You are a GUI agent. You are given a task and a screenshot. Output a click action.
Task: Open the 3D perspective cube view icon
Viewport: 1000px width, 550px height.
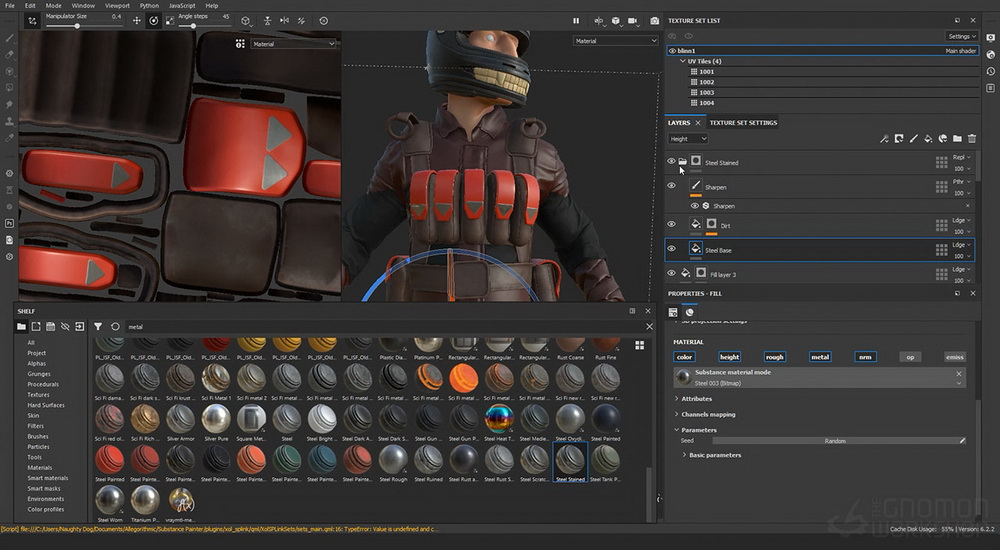[615, 21]
